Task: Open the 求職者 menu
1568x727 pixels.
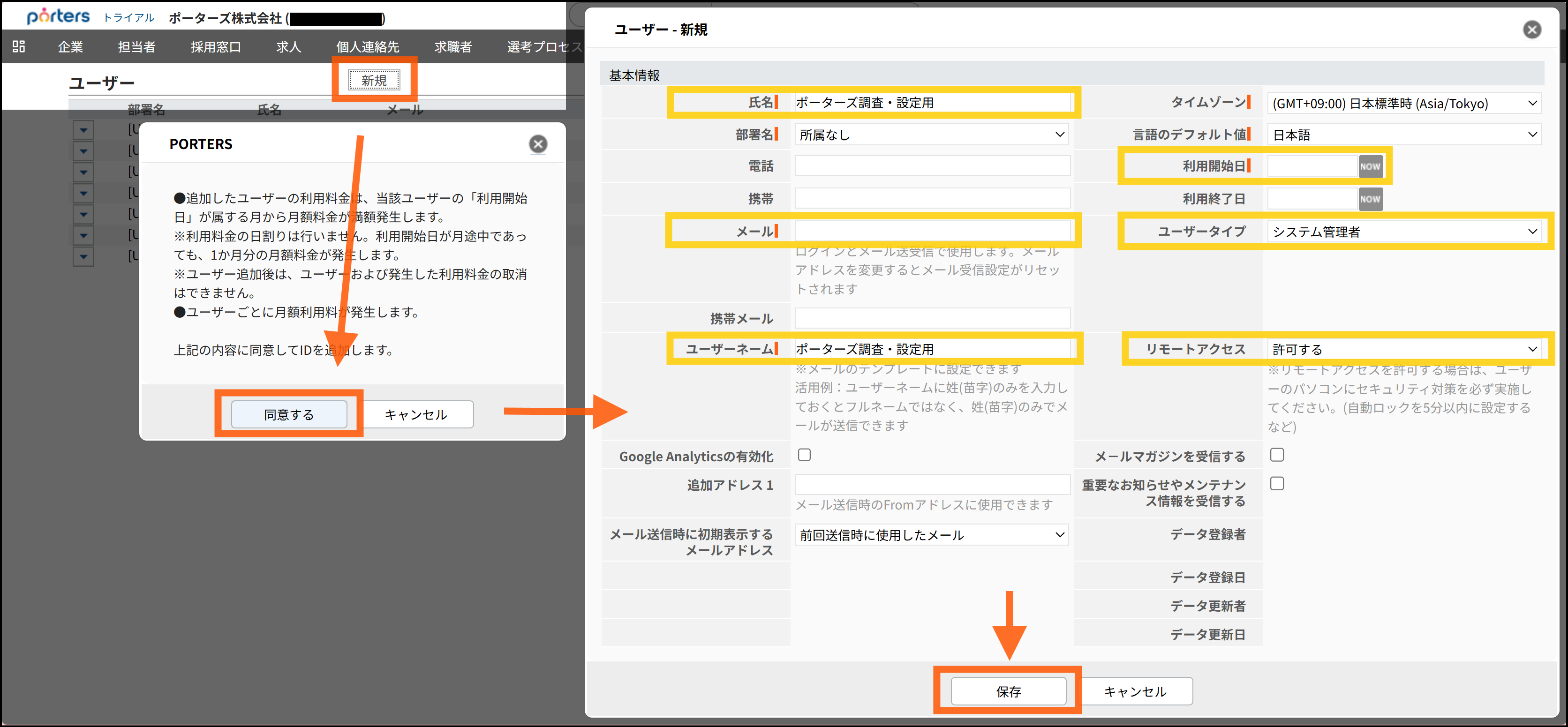Action: click(x=453, y=47)
